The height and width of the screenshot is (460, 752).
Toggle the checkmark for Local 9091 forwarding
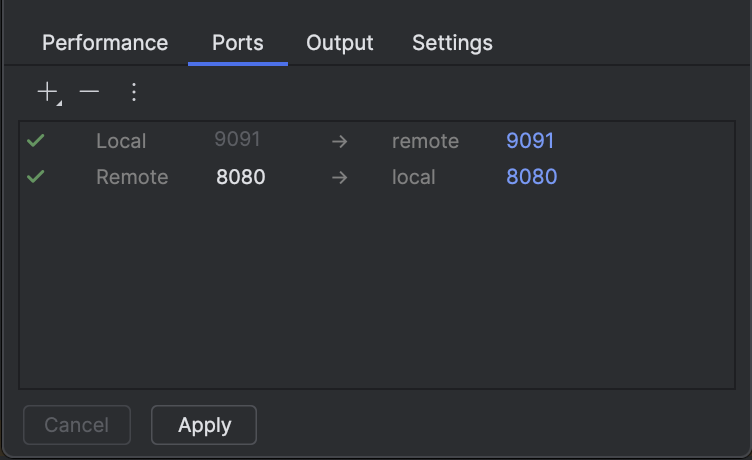click(35, 141)
